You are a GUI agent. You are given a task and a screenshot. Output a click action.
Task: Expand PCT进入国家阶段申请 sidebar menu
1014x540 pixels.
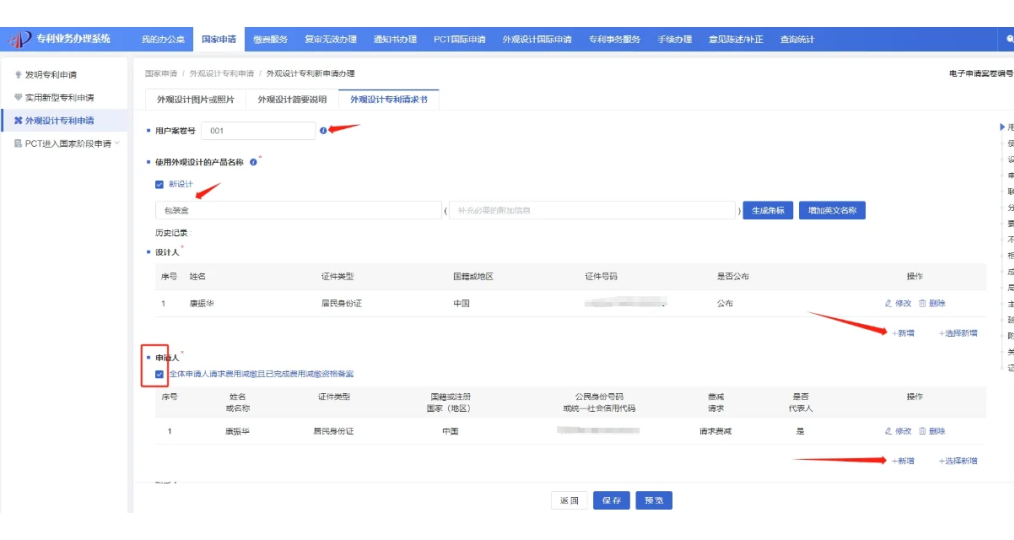(x=67, y=144)
